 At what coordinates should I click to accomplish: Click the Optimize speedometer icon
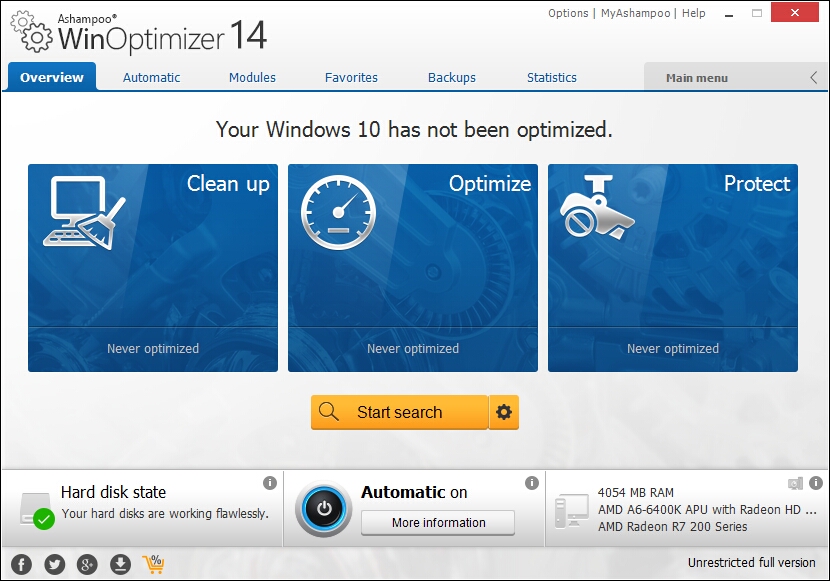click(339, 213)
